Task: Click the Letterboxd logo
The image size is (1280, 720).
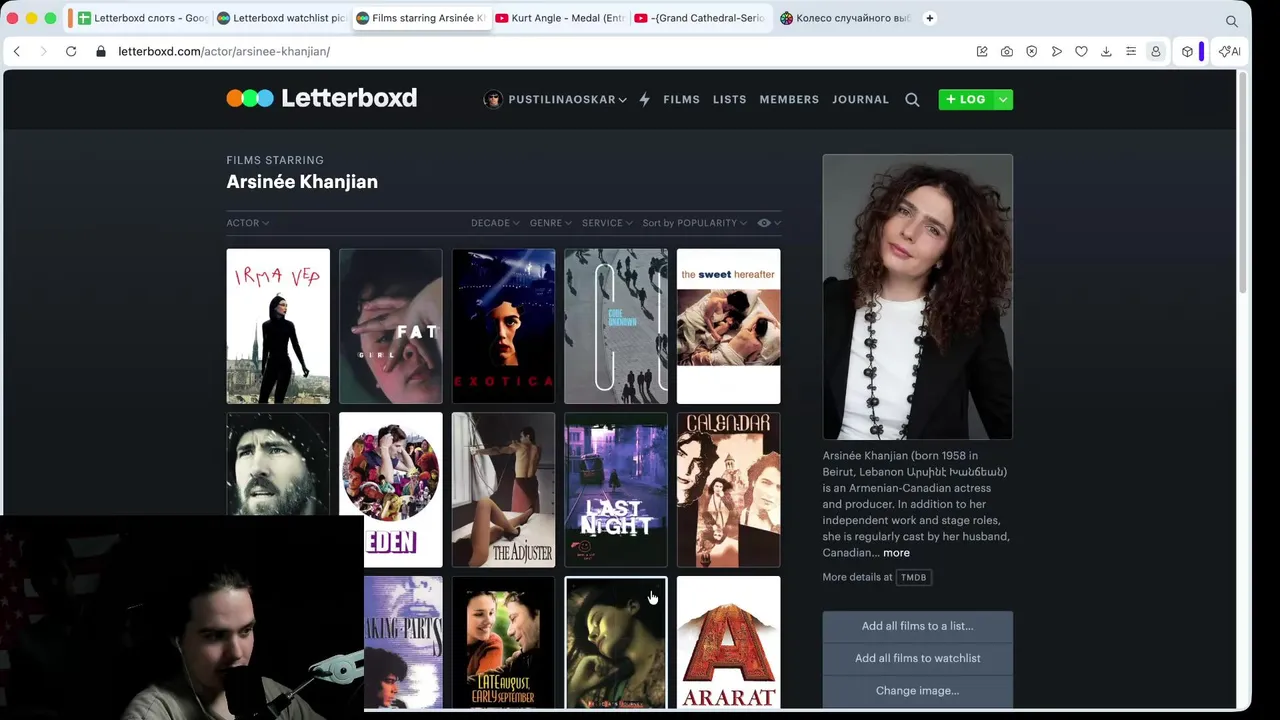Action: point(321,98)
